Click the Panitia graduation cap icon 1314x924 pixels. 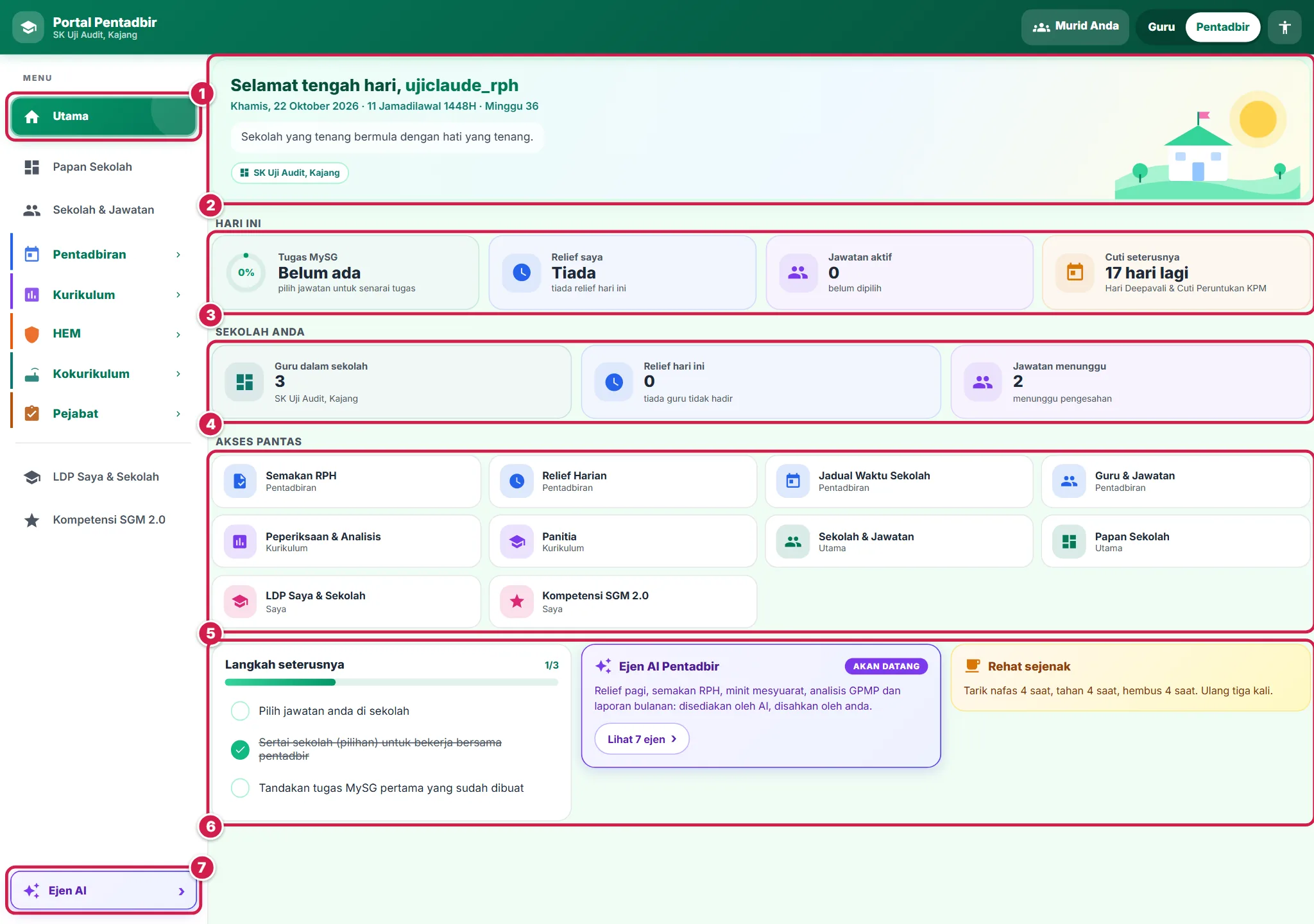pos(516,542)
